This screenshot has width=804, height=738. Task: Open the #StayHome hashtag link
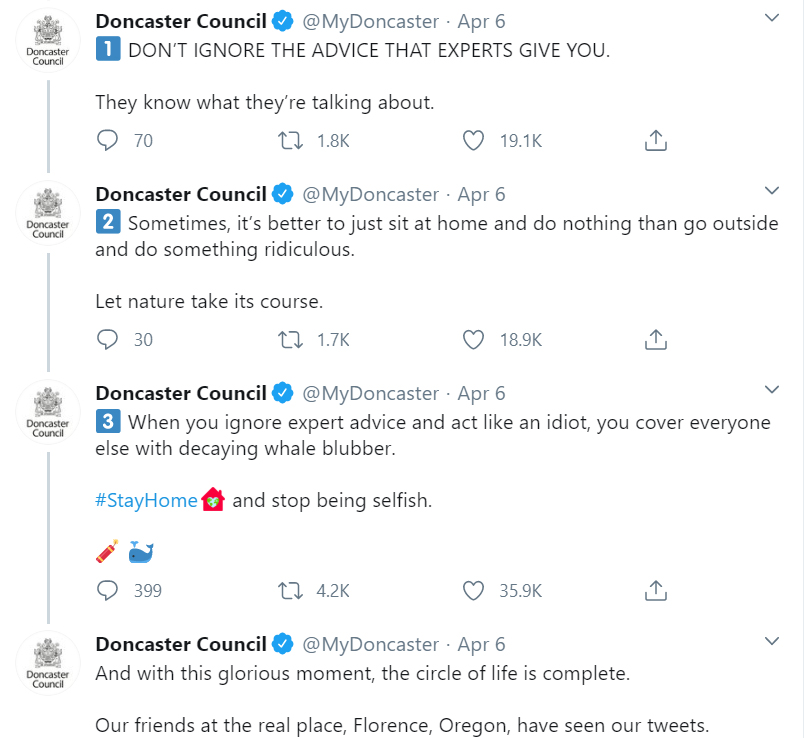[x=146, y=500]
